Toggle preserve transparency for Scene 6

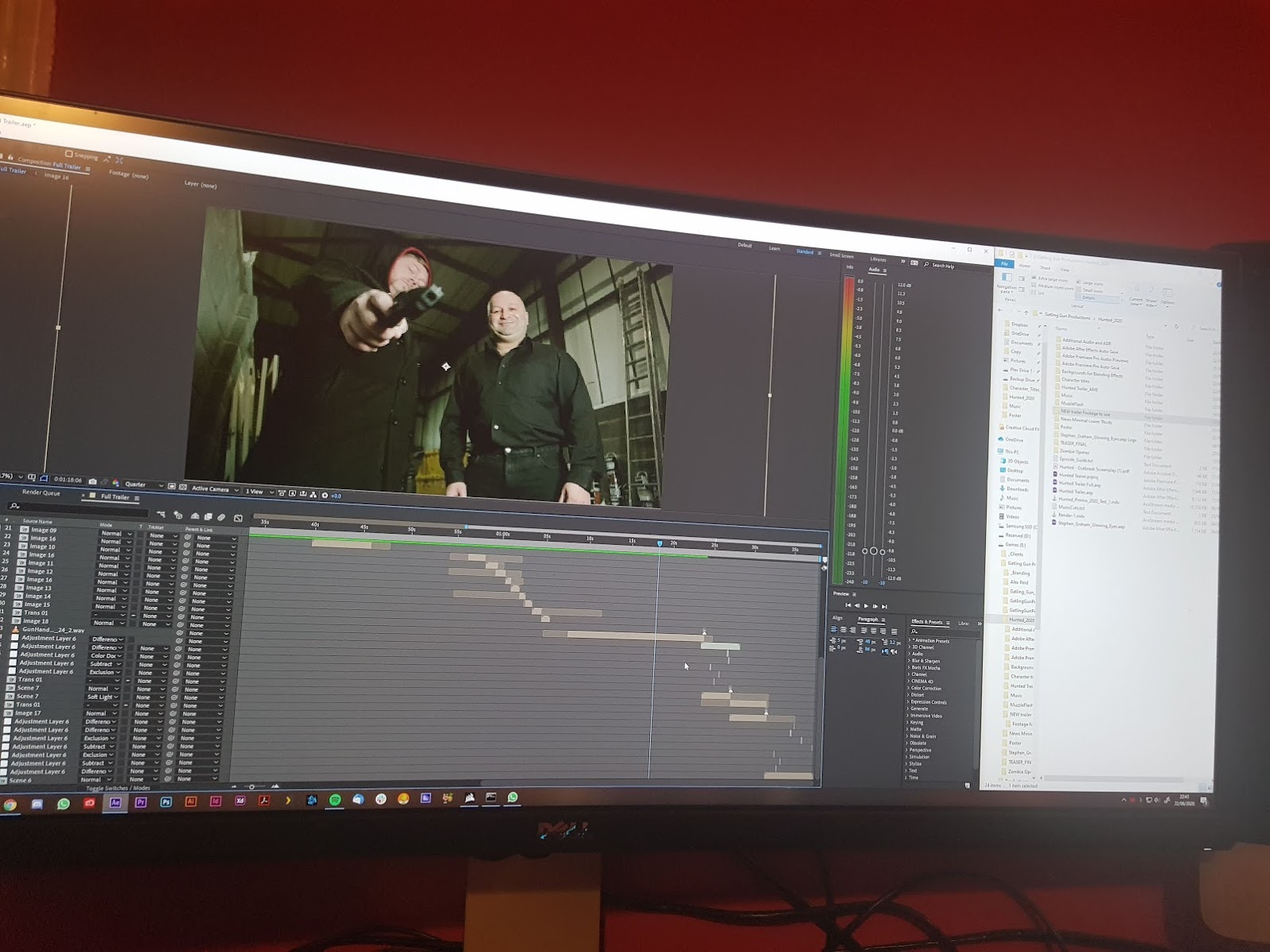(x=119, y=779)
